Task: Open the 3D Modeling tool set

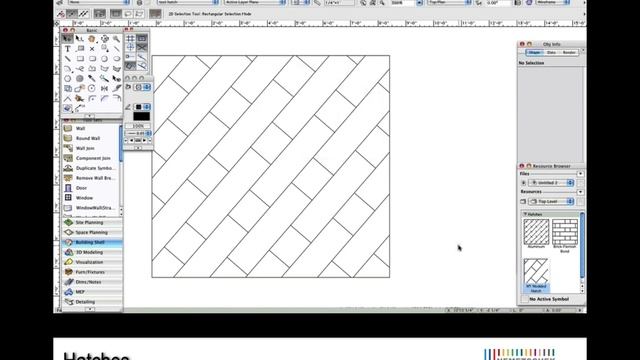Action: (x=92, y=252)
